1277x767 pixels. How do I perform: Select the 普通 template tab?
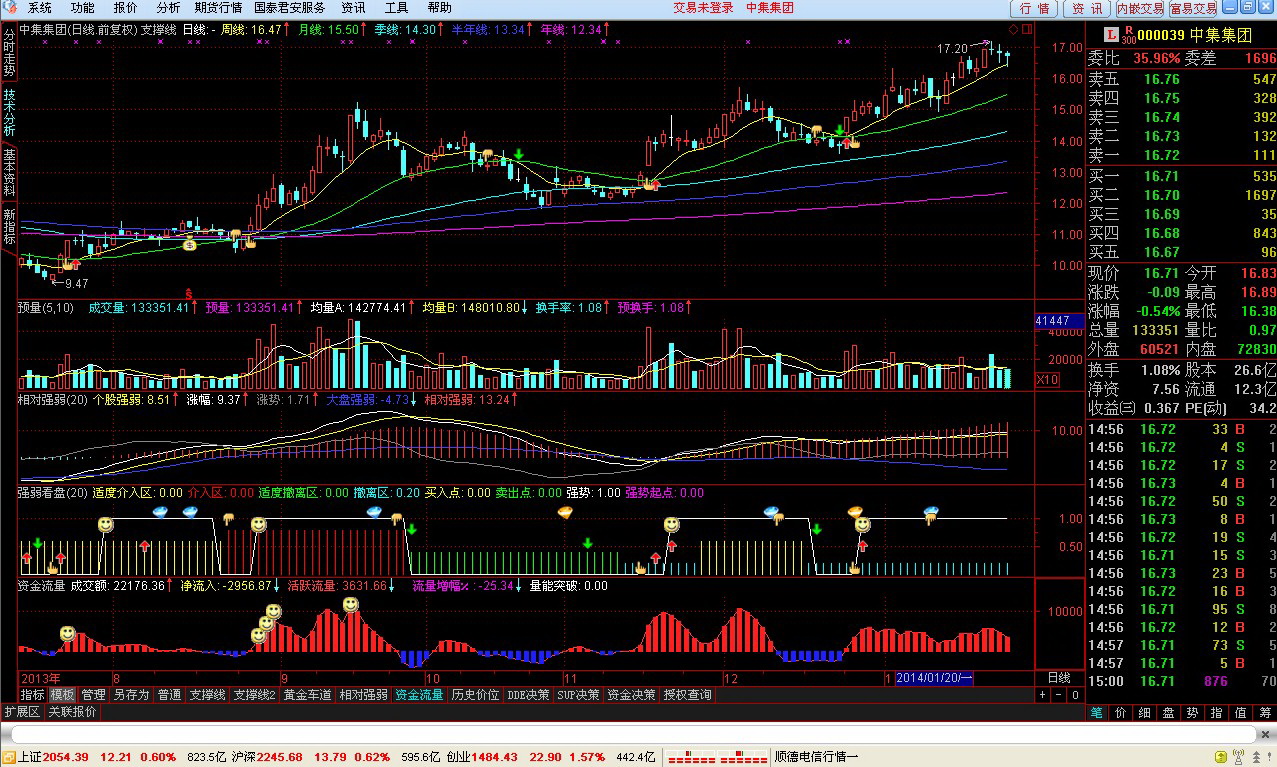tap(169, 694)
